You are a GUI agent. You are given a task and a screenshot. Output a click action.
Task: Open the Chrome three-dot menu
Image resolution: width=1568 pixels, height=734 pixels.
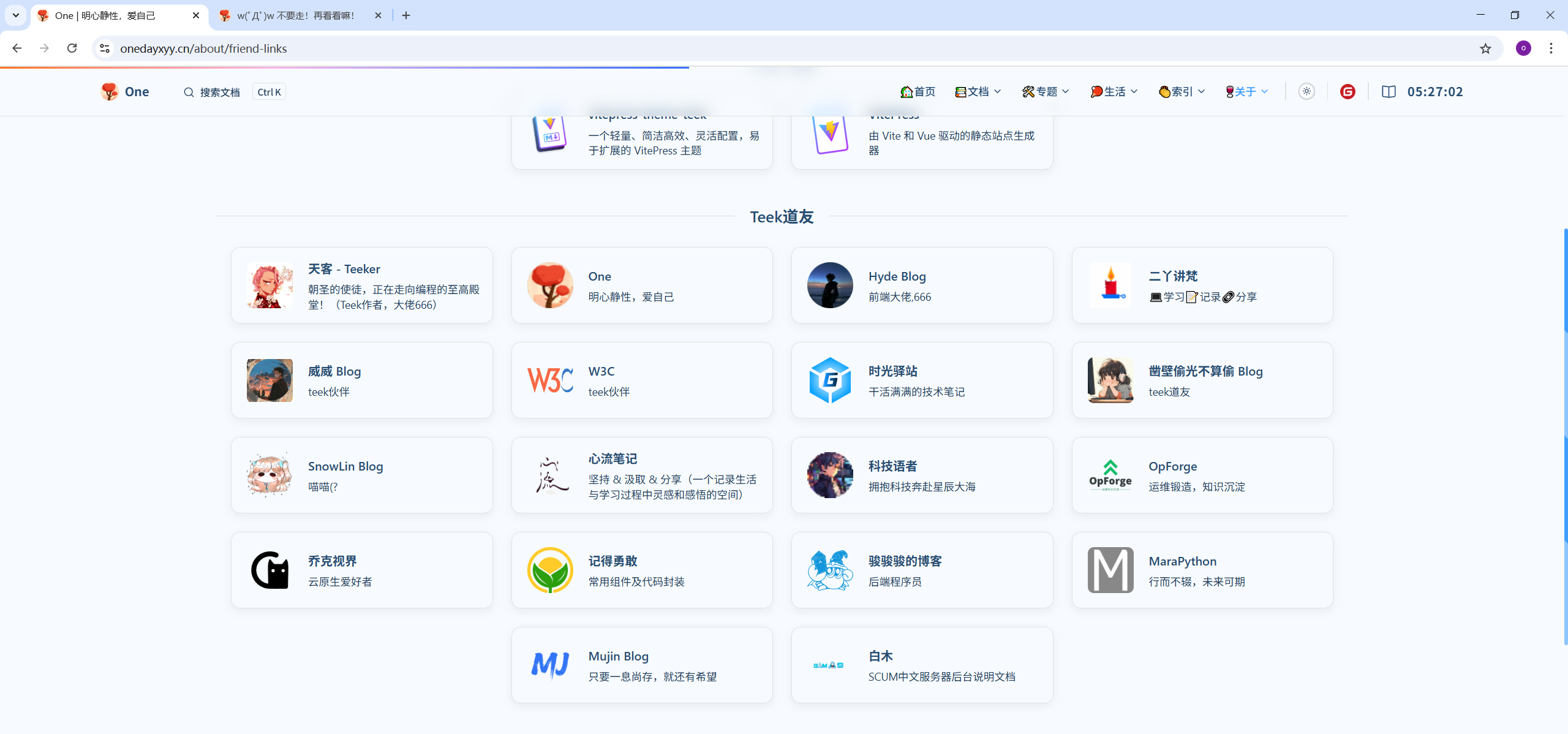(x=1551, y=48)
